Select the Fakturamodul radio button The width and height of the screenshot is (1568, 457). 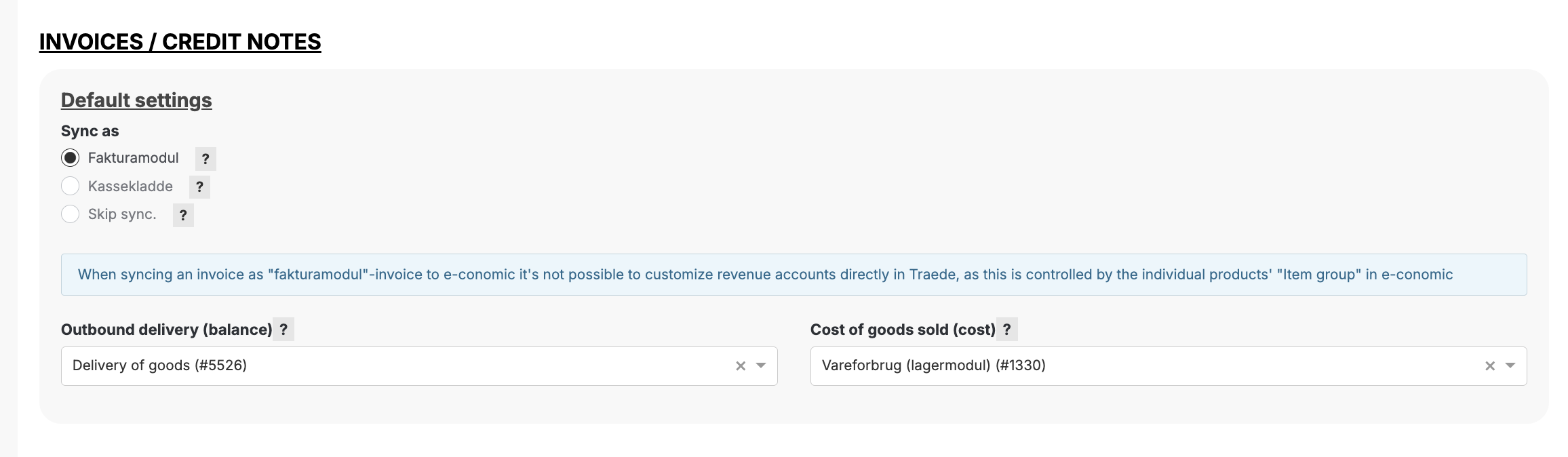tap(71, 158)
